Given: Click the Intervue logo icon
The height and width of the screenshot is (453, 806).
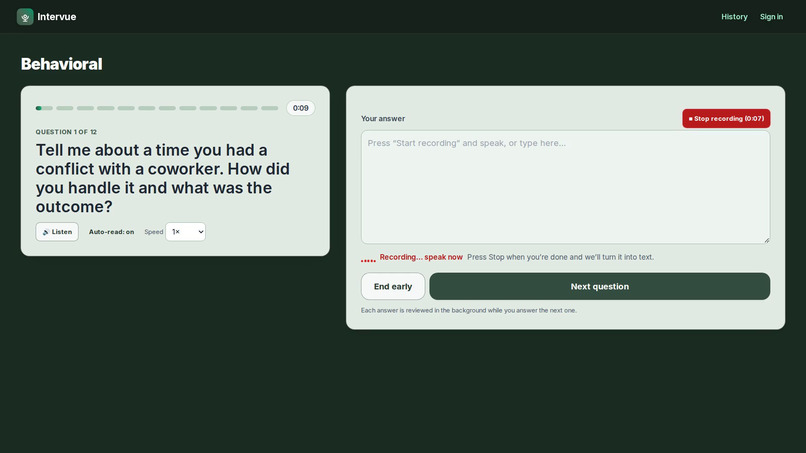Looking at the screenshot, I should click(x=25, y=16).
